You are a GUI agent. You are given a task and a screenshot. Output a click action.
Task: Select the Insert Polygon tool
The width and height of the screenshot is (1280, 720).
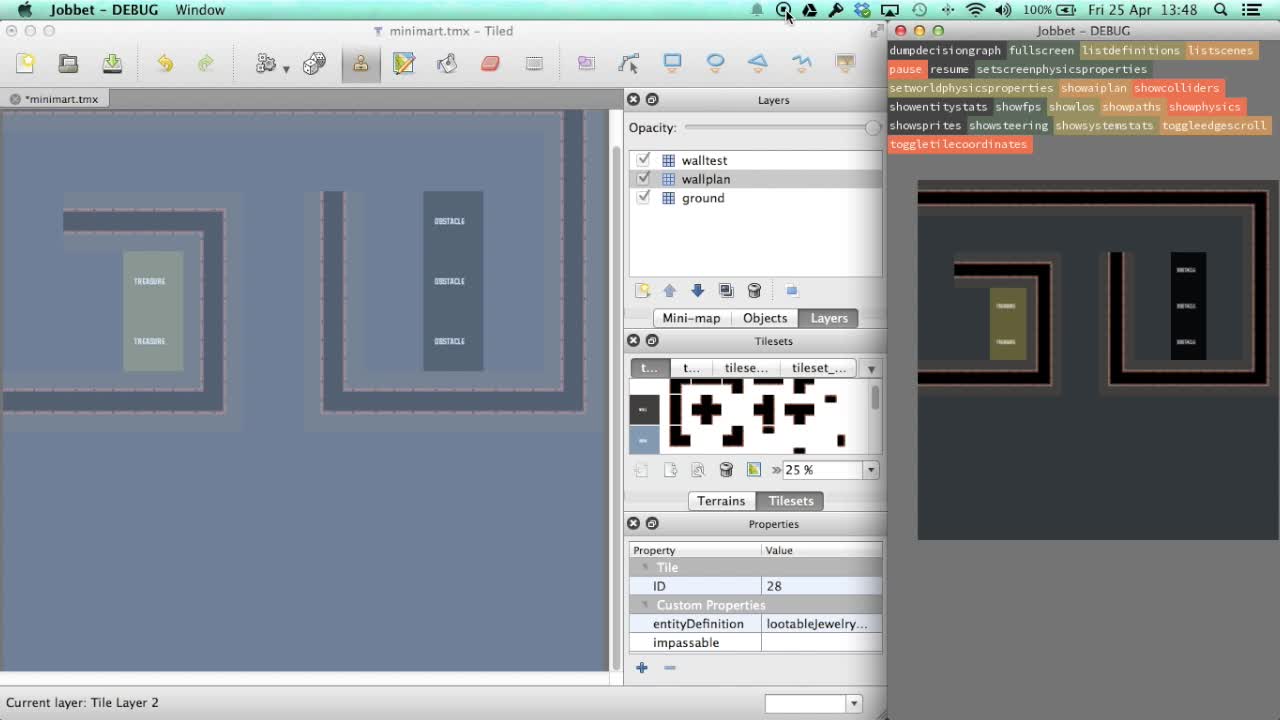759,63
